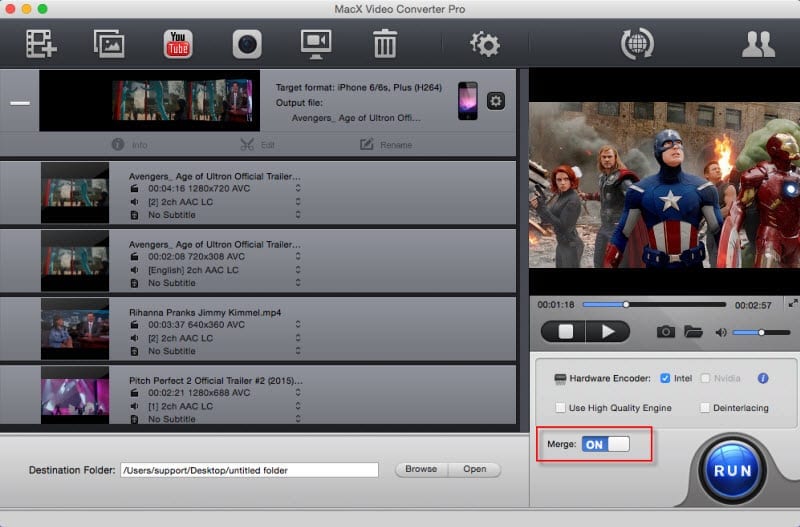The width and height of the screenshot is (800, 527).
Task: Collapse merged item with minus button
Action: 20,103
